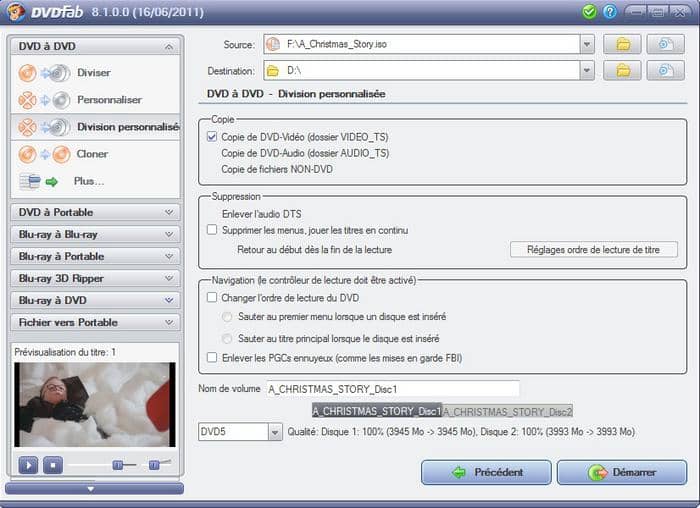700x508 pixels.
Task: Open the Plus... menu entry
Action: point(89,182)
